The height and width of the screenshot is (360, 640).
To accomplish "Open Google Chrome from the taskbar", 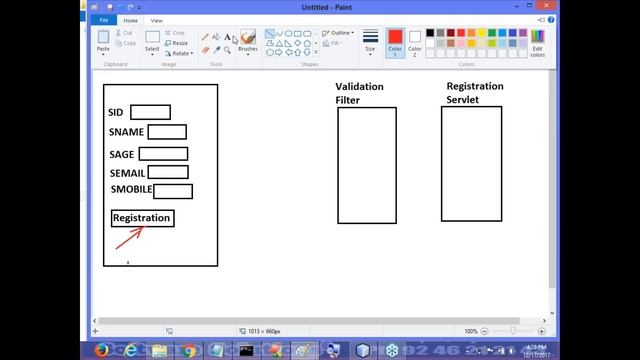I will click(x=188, y=350).
